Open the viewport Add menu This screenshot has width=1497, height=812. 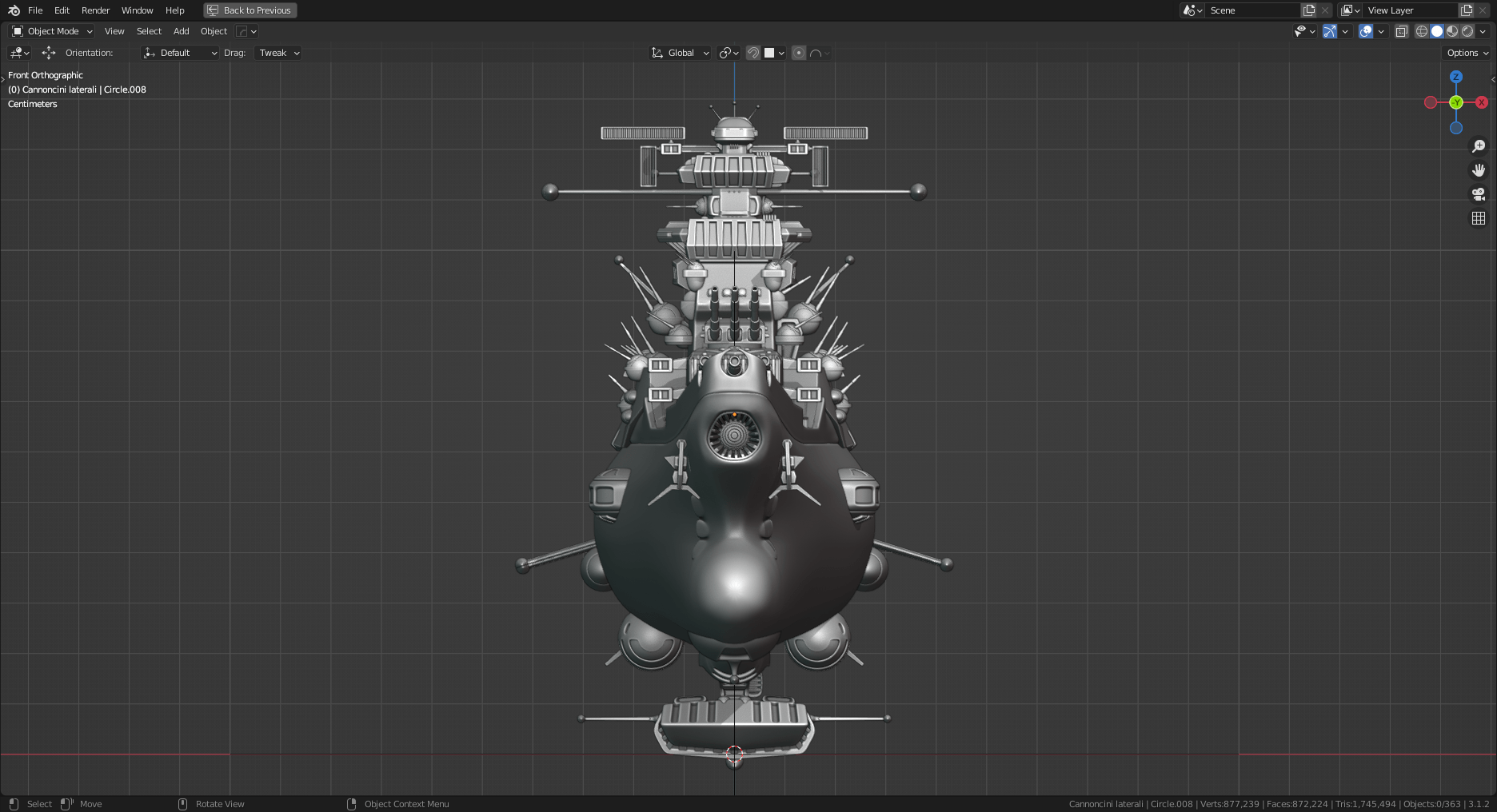coord(182,31)
